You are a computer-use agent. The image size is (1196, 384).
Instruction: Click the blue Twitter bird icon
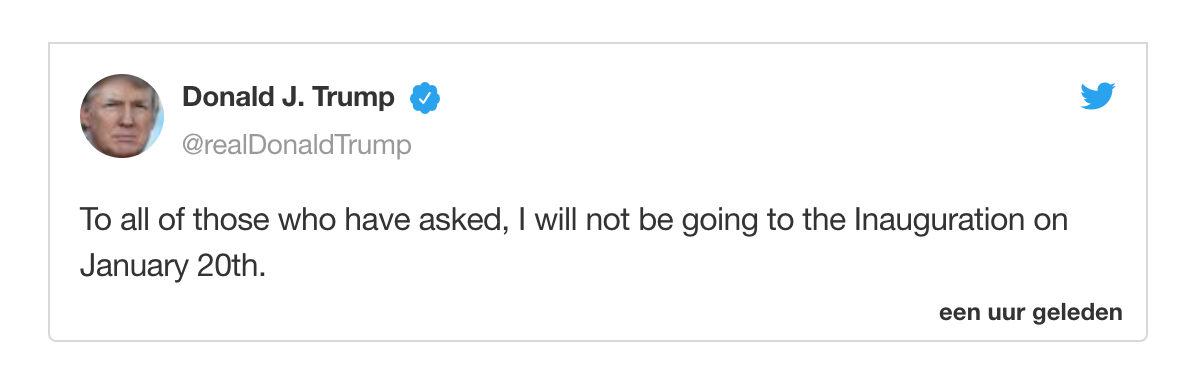1098,96
